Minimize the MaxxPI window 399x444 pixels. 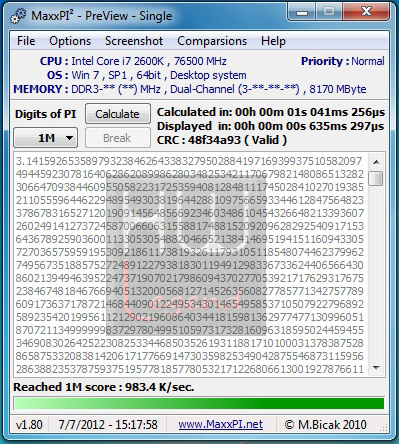[x=302, y=13]
